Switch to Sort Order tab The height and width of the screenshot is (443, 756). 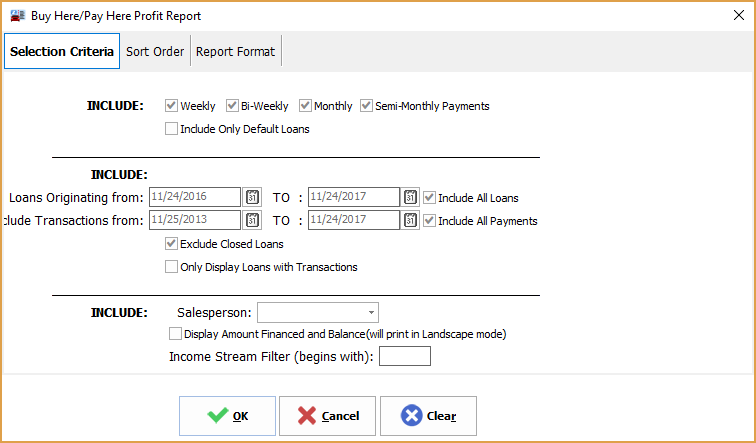point(155,52)
